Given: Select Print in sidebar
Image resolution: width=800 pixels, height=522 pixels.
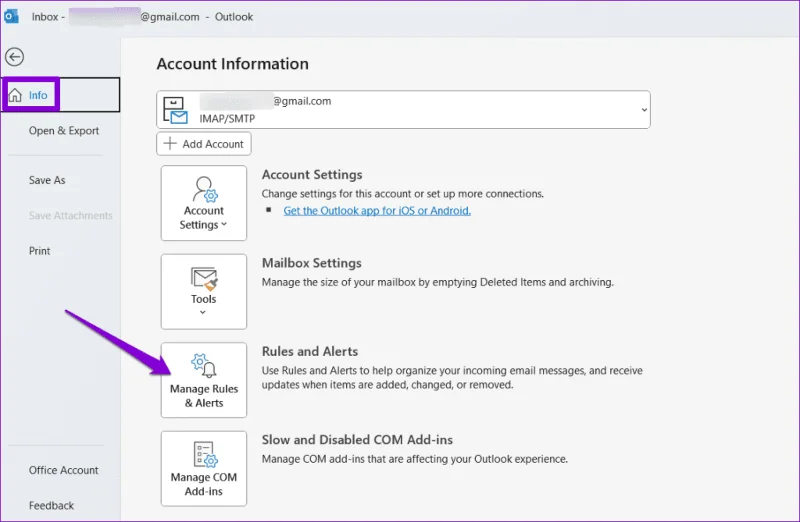Looking at the screenshot, I should click(x=39, y=251).
